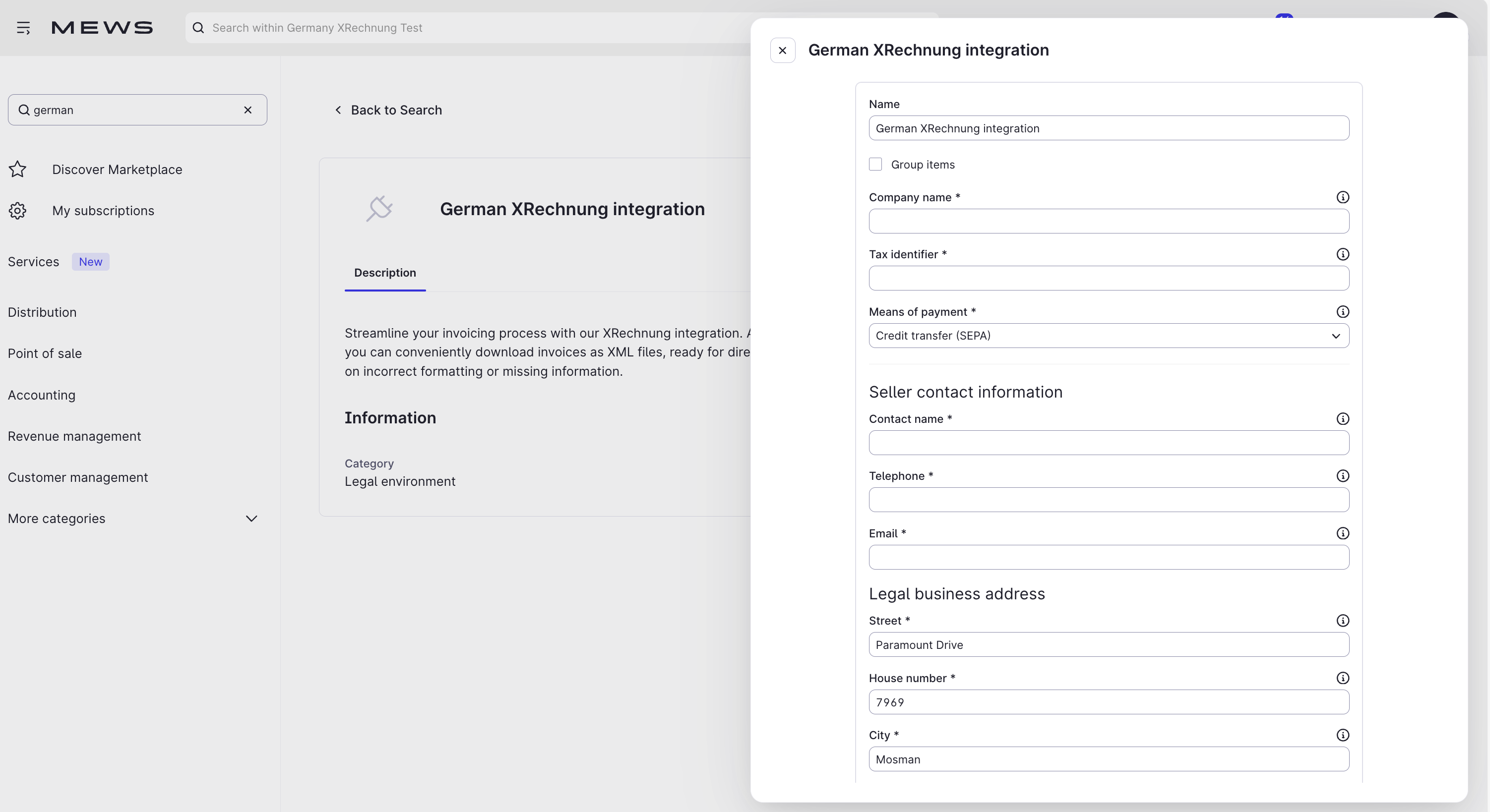Click the Street field containing Paramount Drive
The height and width of the screenshot is (812, 1490).
coord(1109,645)
